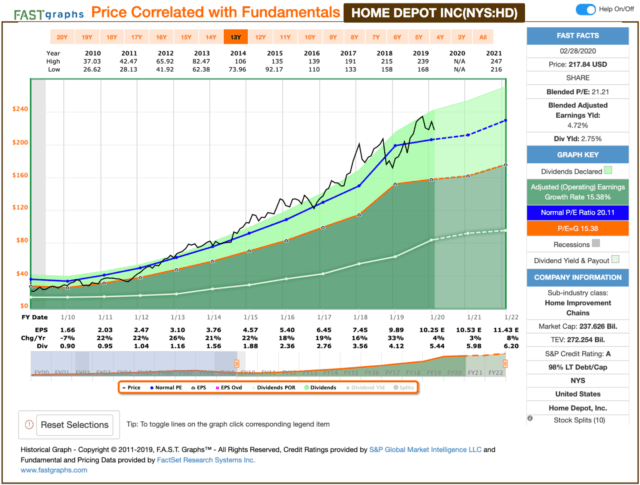The width and height of the screenshot is (640, 485).
Task: Toggle the Dividends legend item
Action: tap(321, 387)
